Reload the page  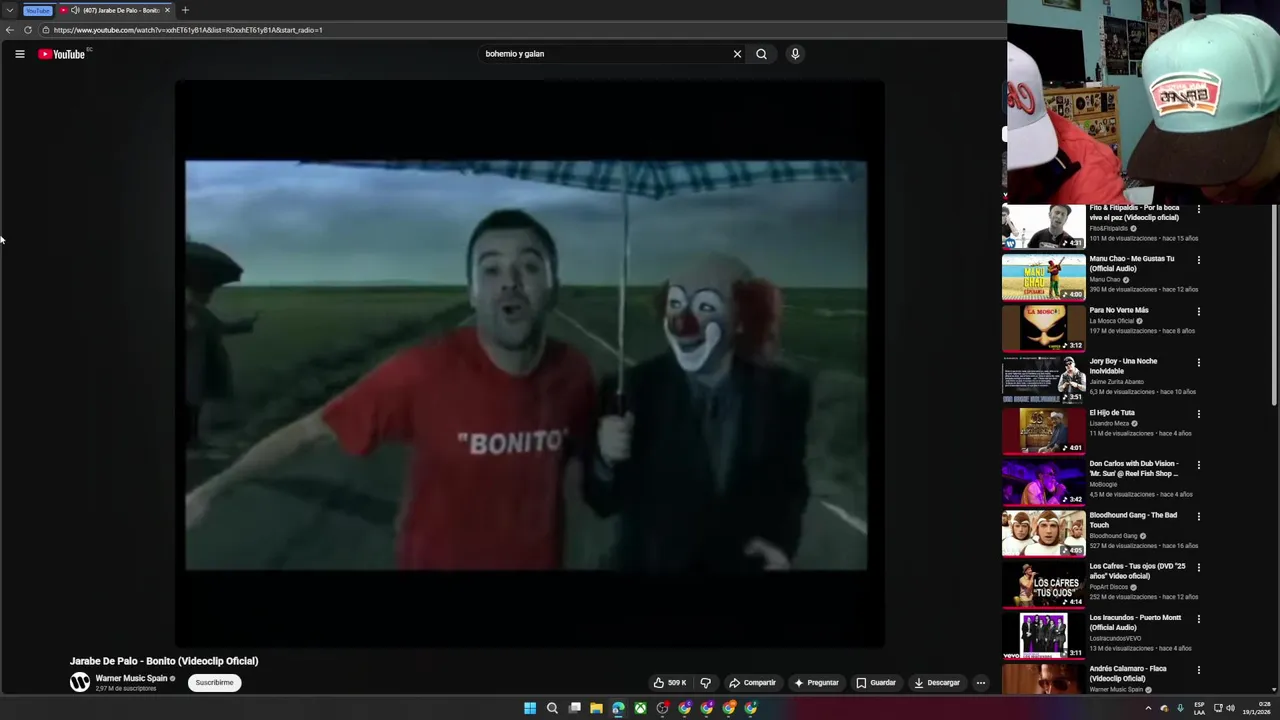click(28, 30)
